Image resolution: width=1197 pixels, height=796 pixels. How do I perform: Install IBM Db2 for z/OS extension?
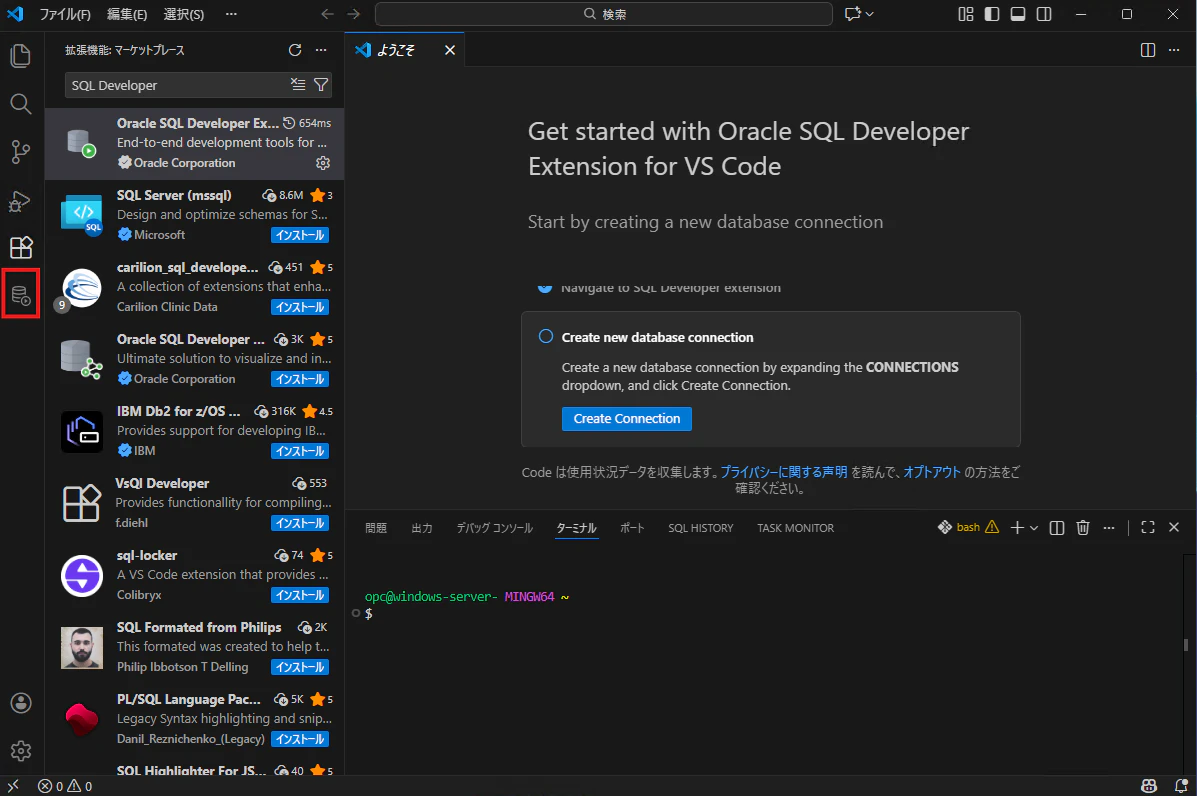click(x=300, y=451)
